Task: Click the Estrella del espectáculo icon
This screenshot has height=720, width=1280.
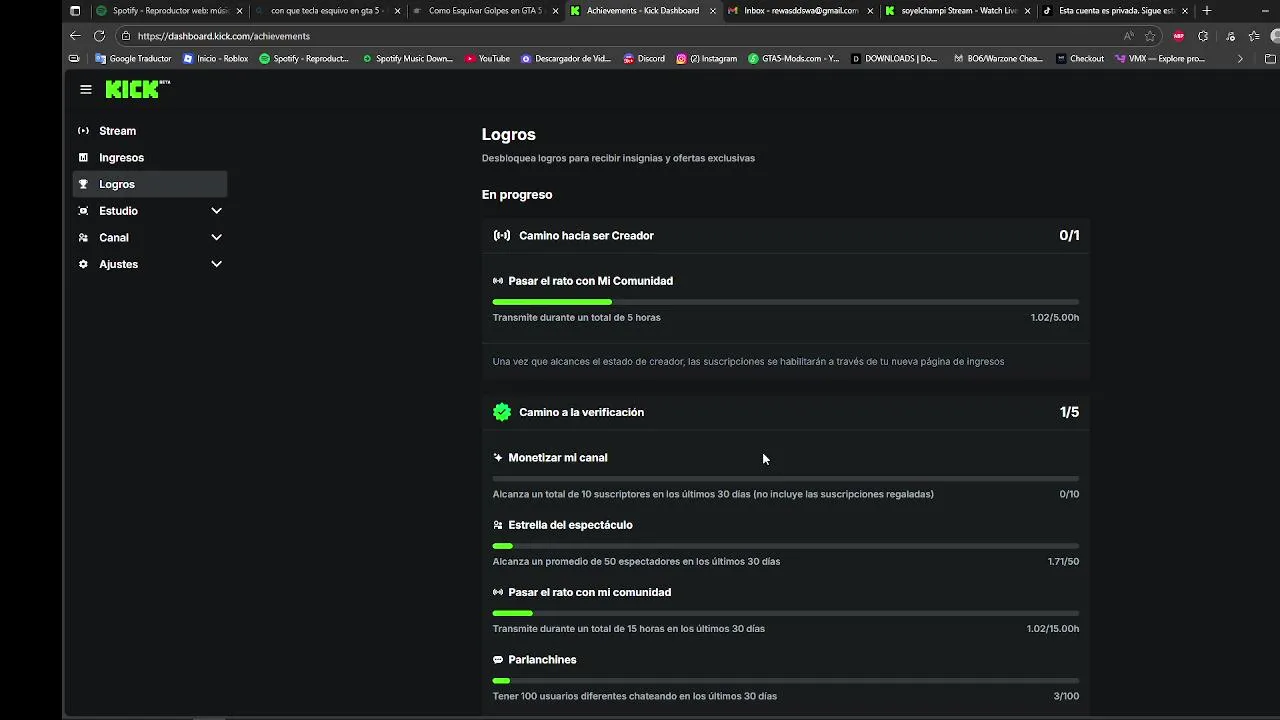Action: pyautogui.click(x=498, y=525)
